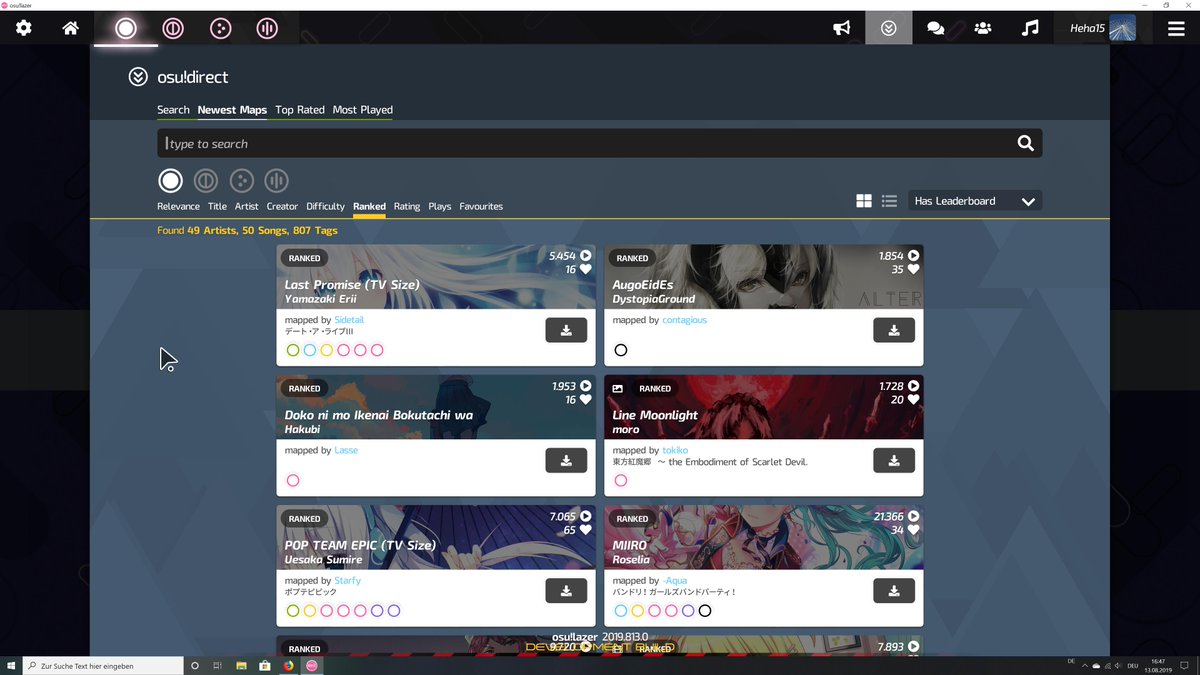The height and width of the screenshot is (675, 1200).
Task: Sort results by Plays
Action: [440, 206]
